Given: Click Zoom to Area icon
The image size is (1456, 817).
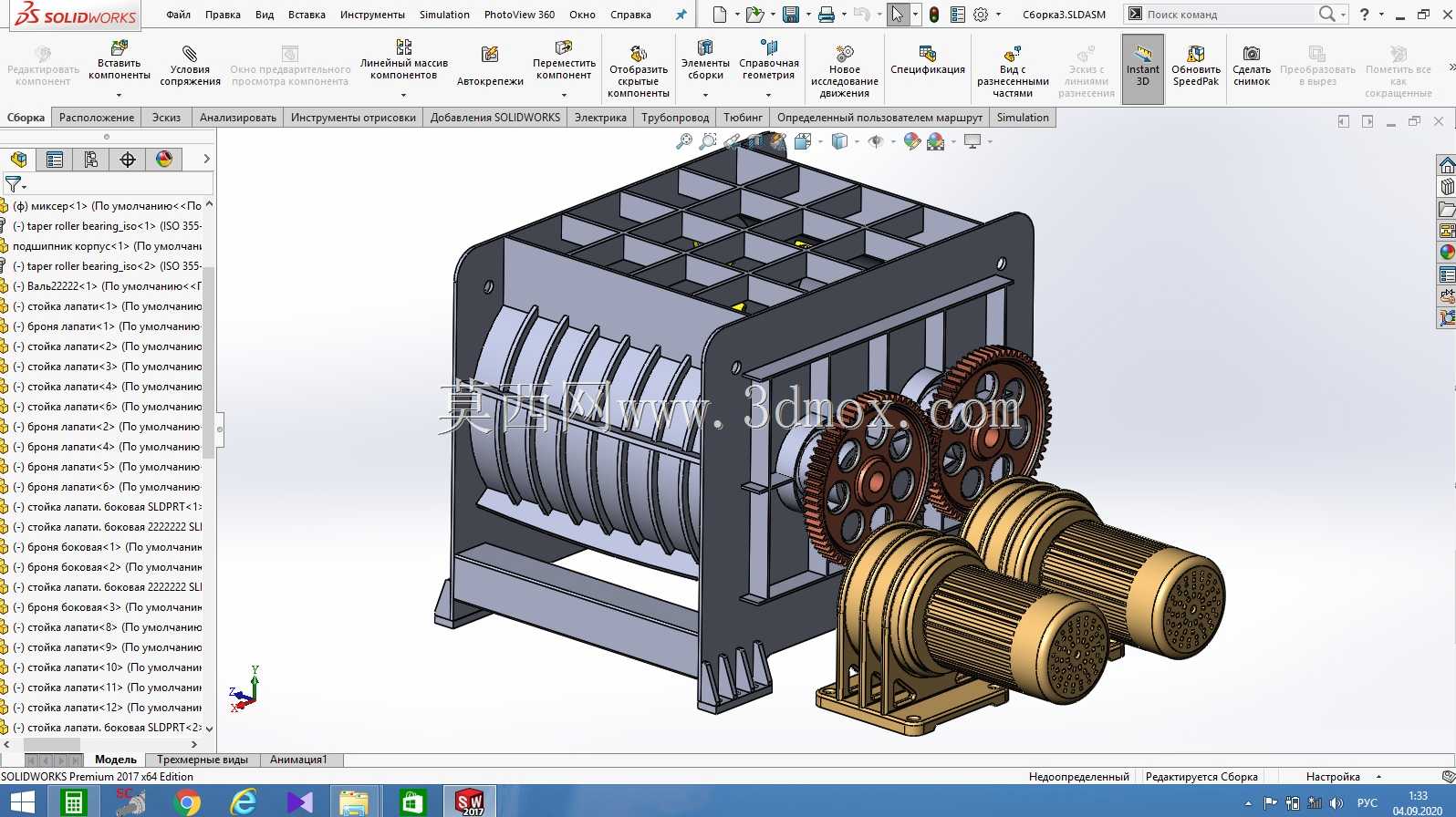Looking at the screenshot, I should (708, 141).
